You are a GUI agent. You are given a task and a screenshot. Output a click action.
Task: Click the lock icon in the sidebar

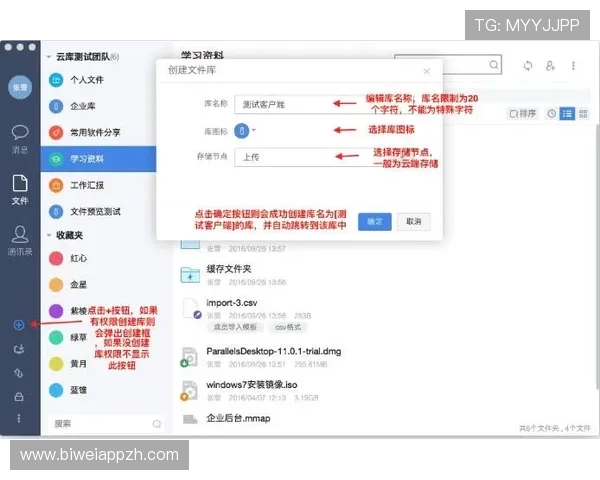[x=19, y=397]
